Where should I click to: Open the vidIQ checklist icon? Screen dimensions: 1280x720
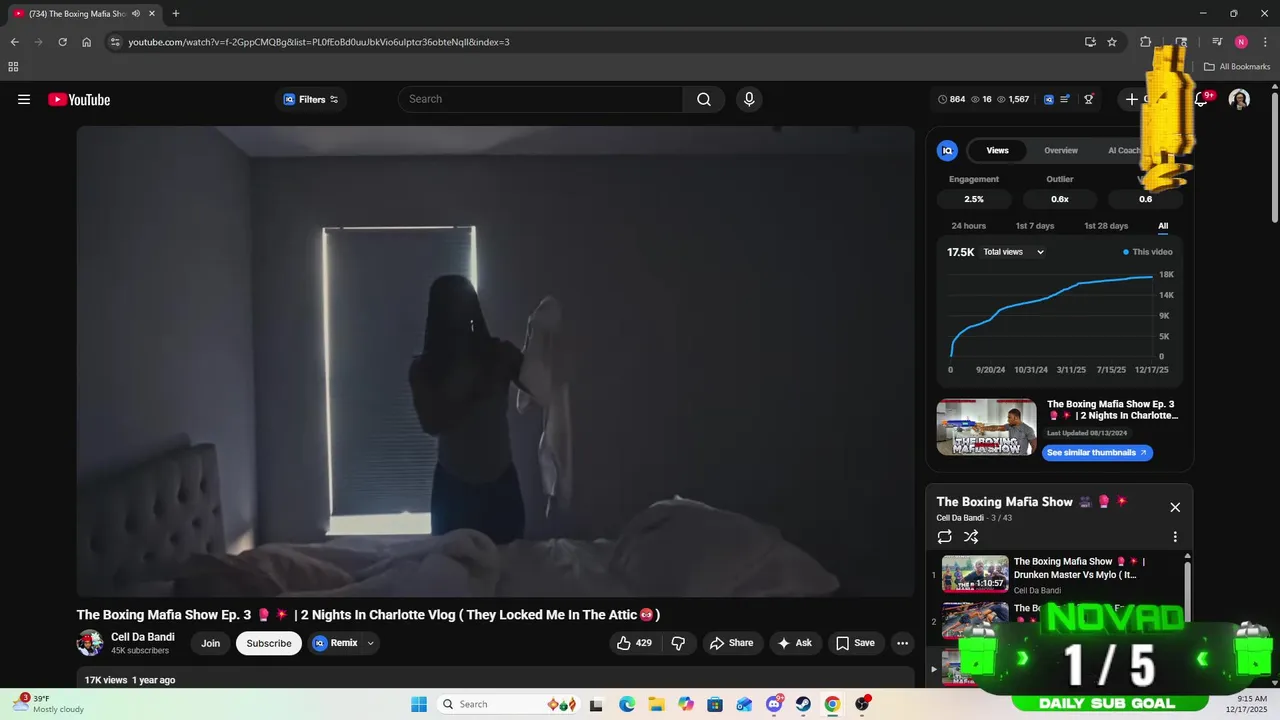(x=1066, y=99)
